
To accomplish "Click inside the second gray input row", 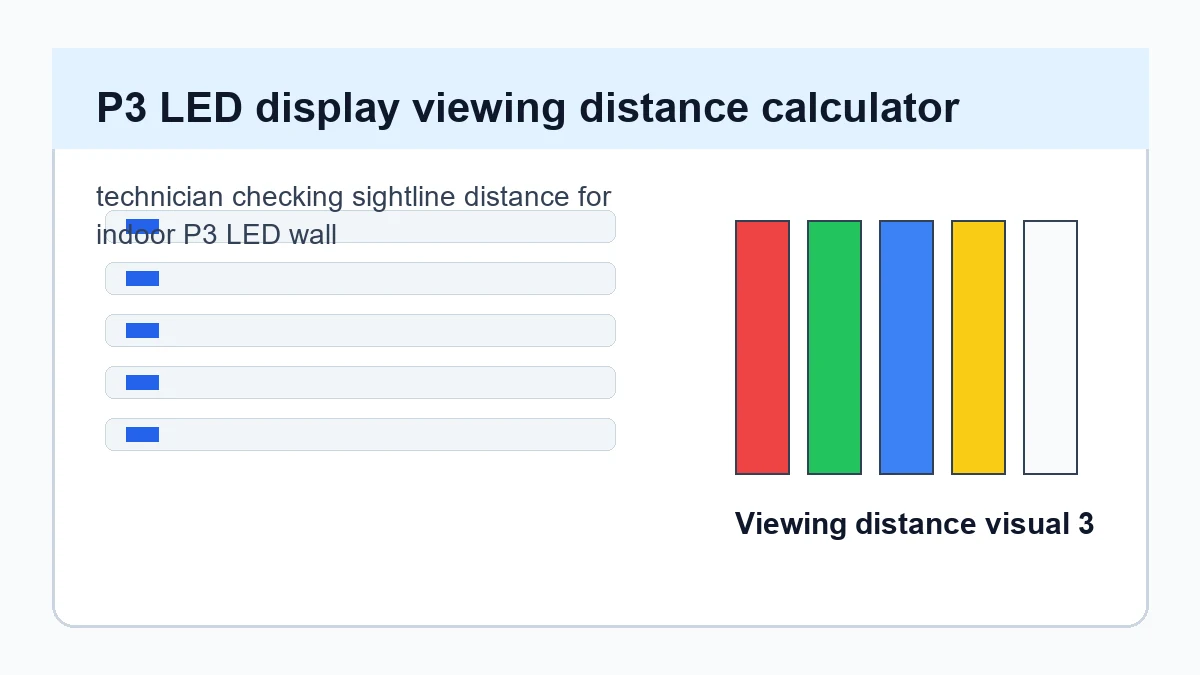I will click(x=360, y=278).
